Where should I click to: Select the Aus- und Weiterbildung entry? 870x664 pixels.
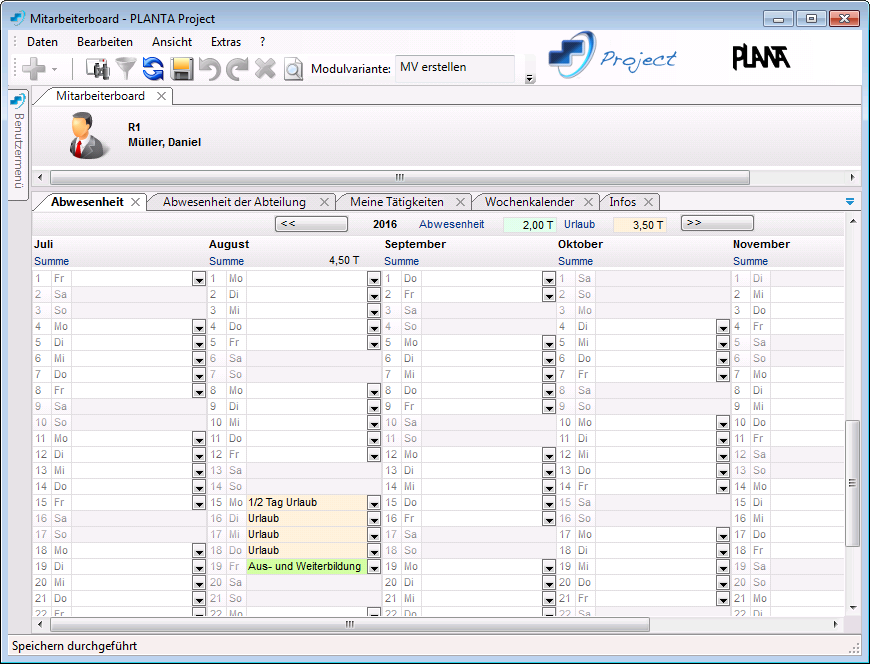click(x=306, y=566)
